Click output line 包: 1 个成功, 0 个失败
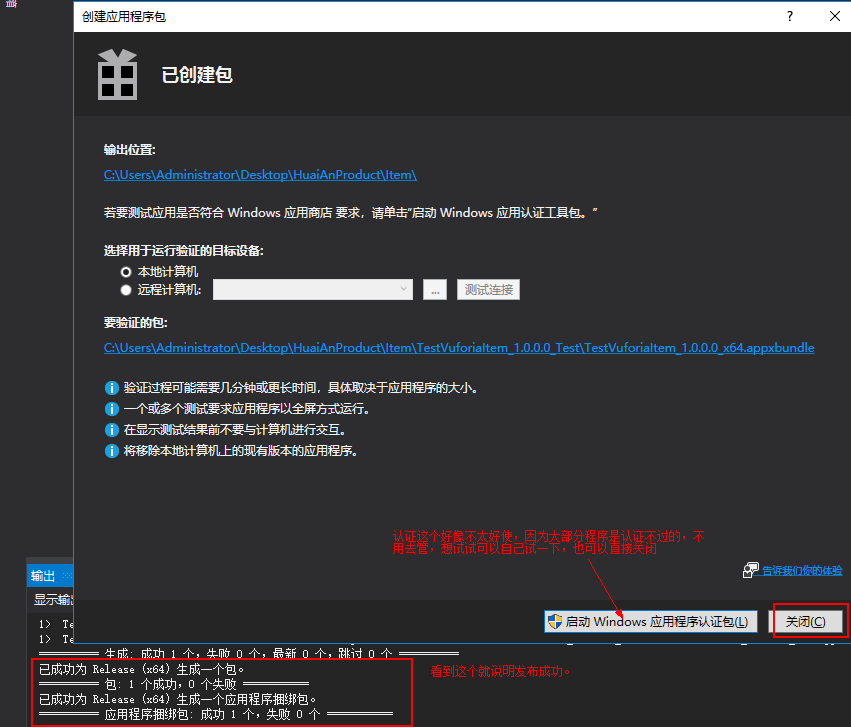851x727 pixels. [174, 684]
